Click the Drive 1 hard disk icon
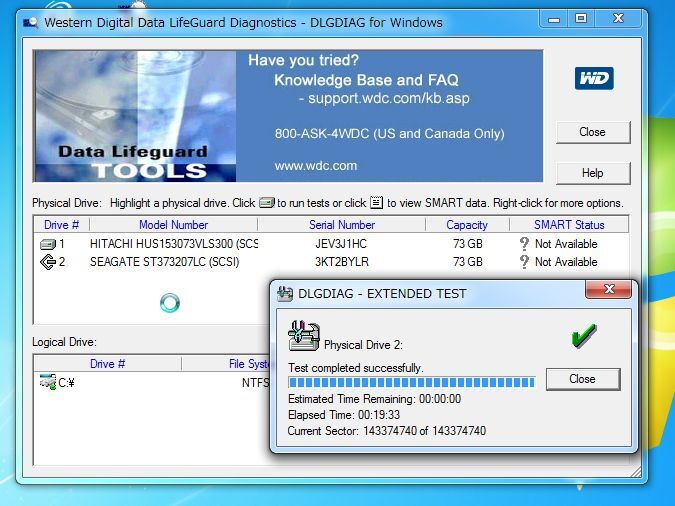 click(48, 245)
